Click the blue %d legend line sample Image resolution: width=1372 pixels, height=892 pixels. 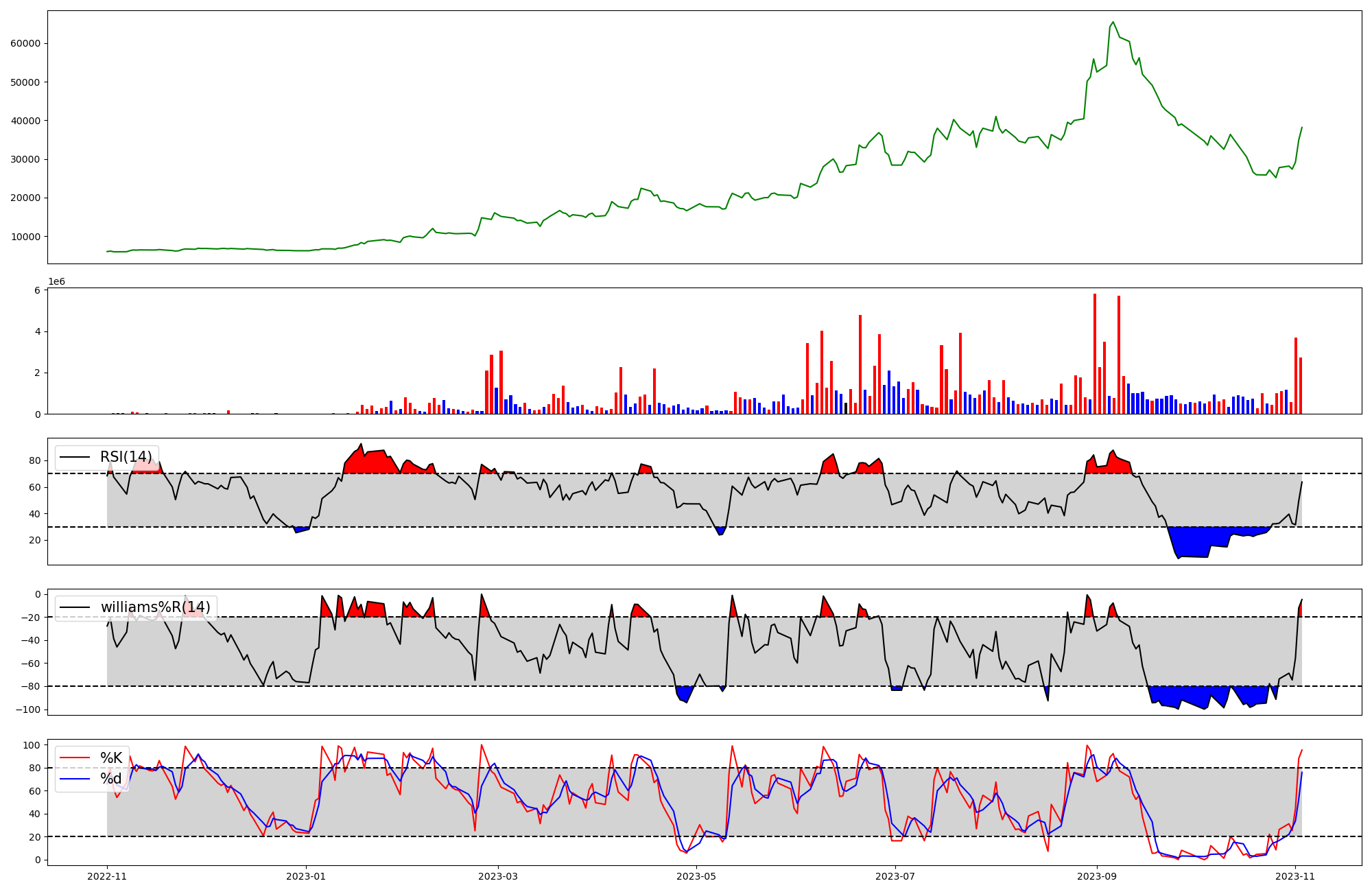coord(75,779)
